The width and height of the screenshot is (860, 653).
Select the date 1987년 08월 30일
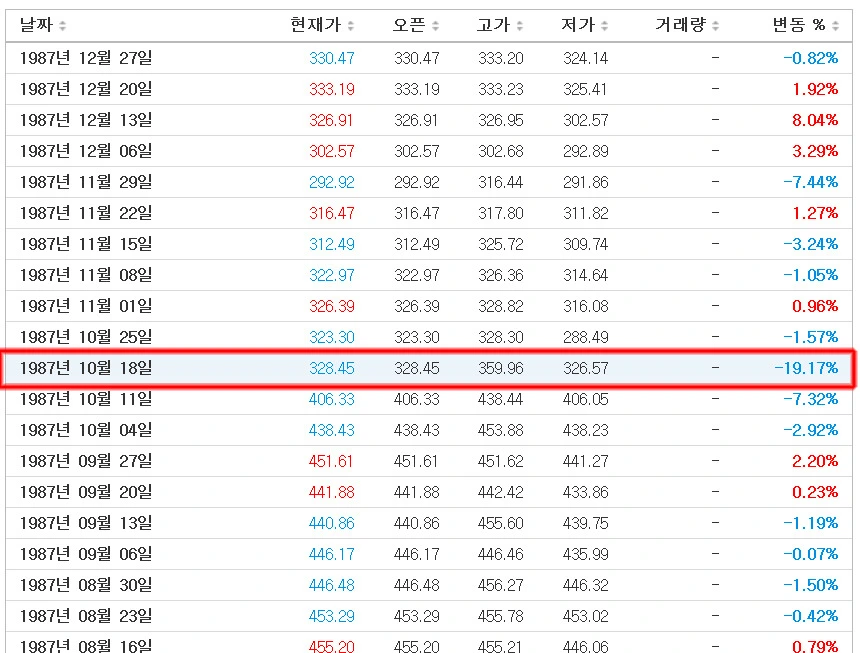tap(86, 584)
